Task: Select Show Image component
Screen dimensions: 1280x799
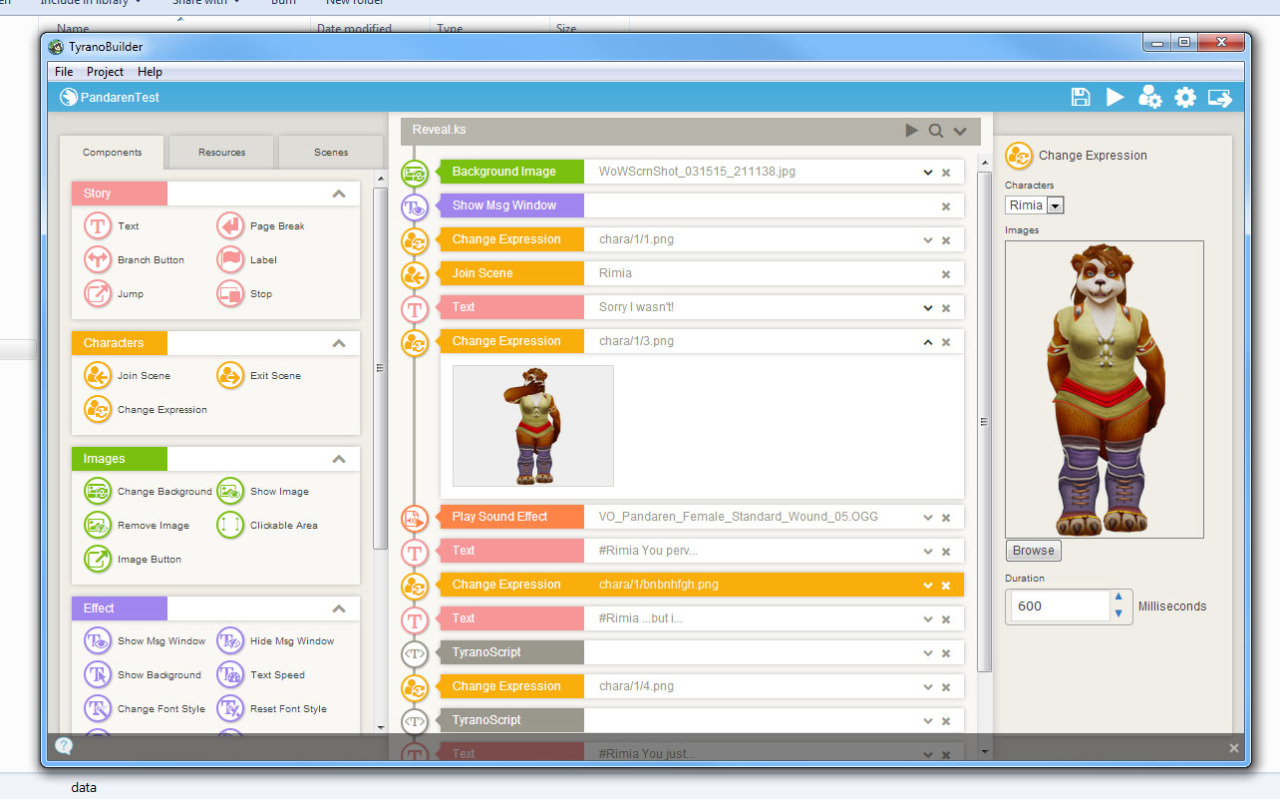Action: [x=263, y=492]
